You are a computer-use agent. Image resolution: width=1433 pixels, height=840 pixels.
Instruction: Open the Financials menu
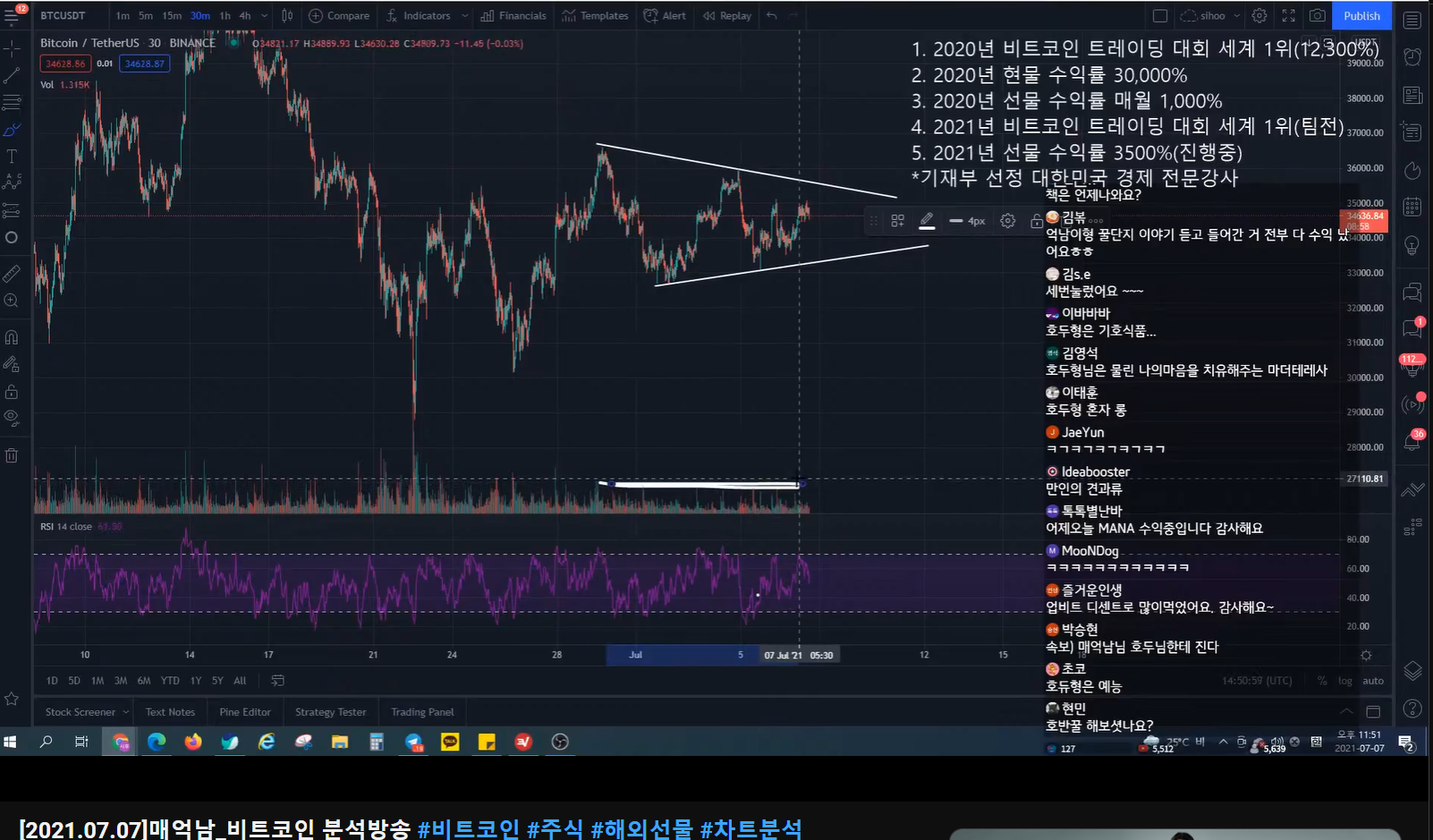point(513,15)
